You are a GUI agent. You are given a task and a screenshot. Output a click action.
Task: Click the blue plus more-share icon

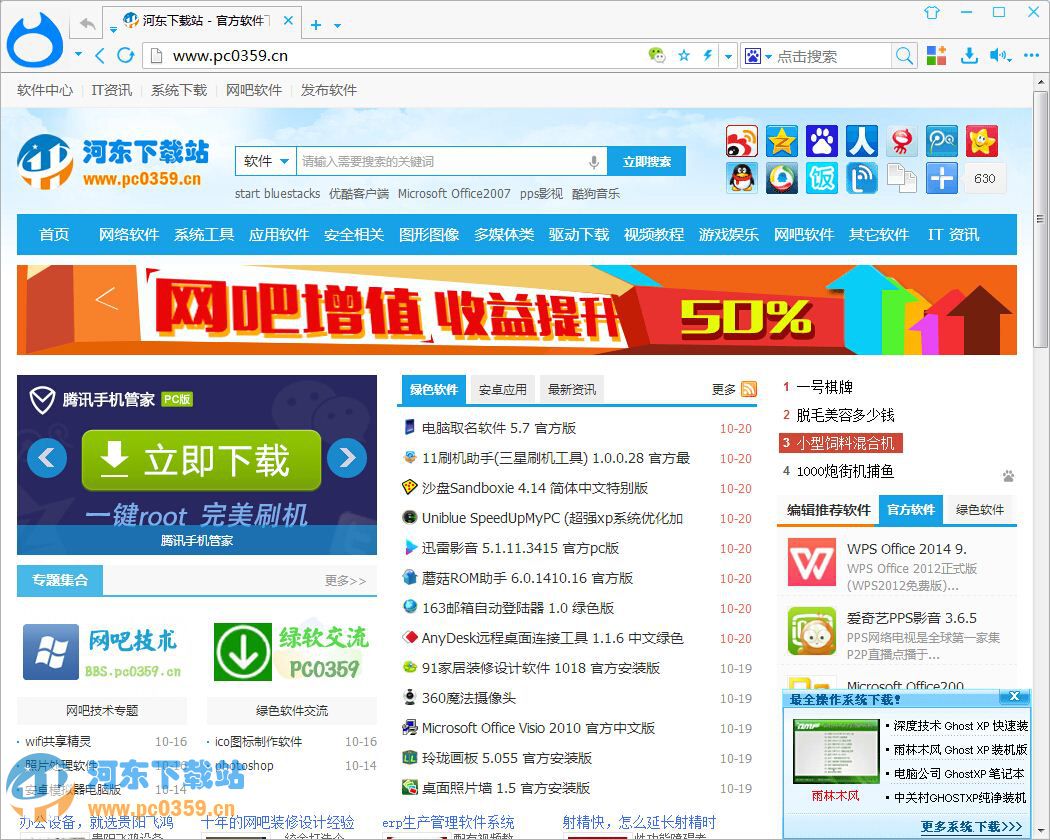pos(942,179)
